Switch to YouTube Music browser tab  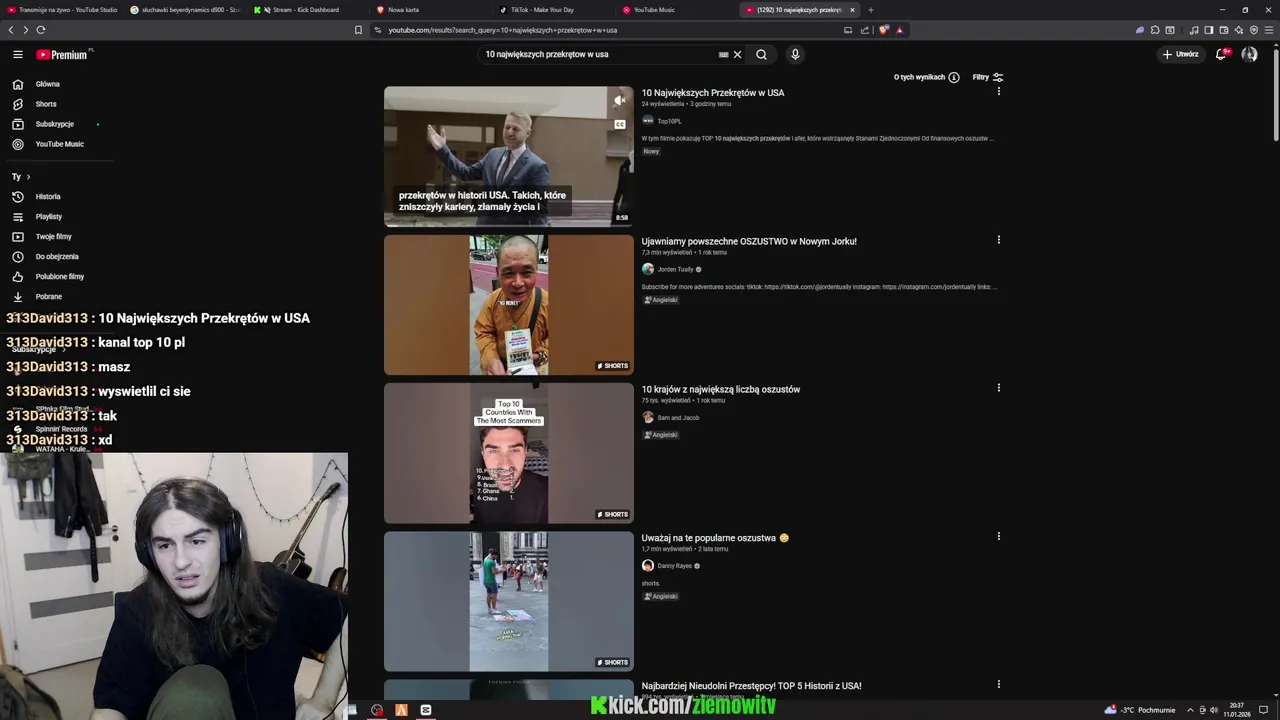pos(676,10)
